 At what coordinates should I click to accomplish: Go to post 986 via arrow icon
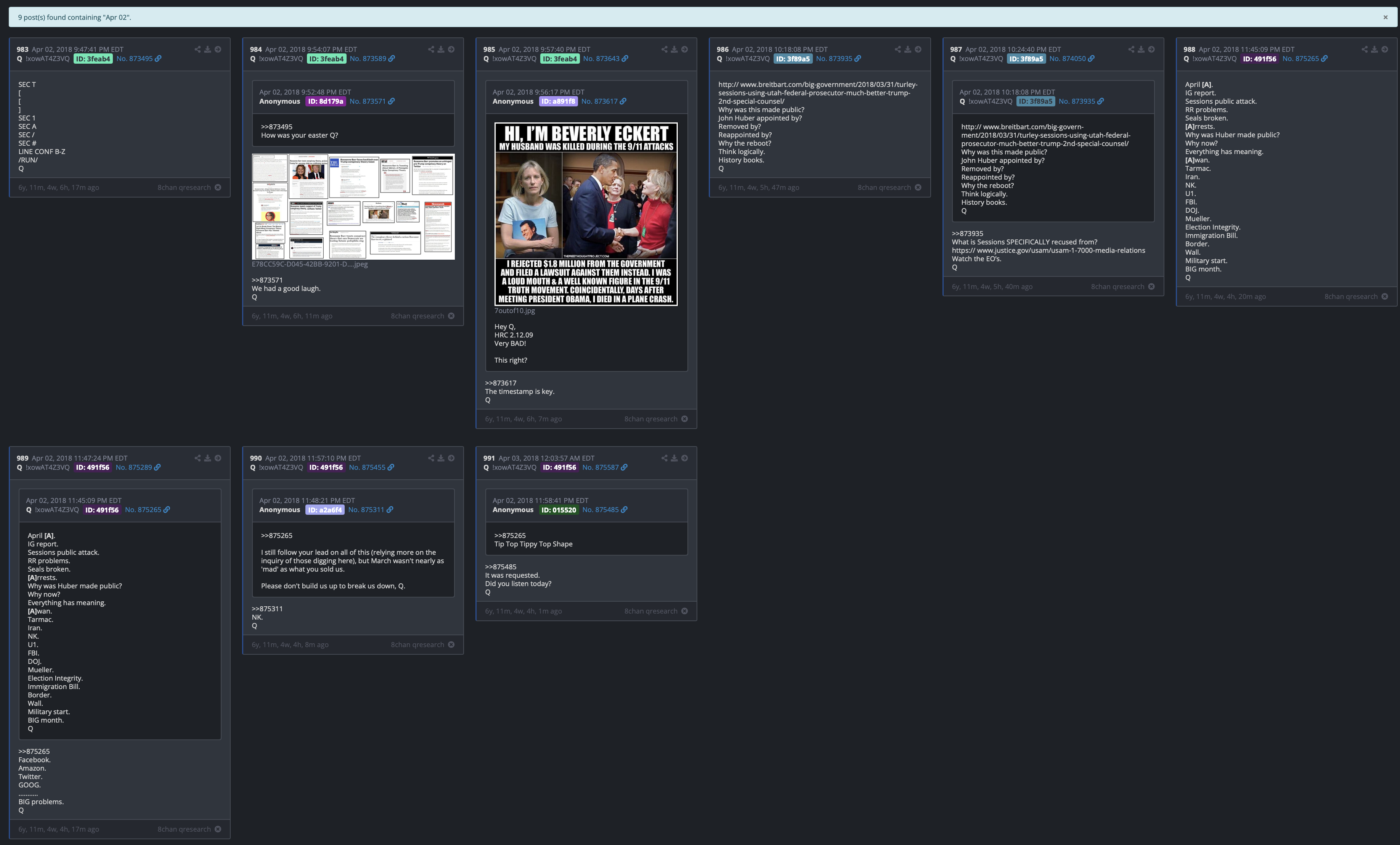918,50
